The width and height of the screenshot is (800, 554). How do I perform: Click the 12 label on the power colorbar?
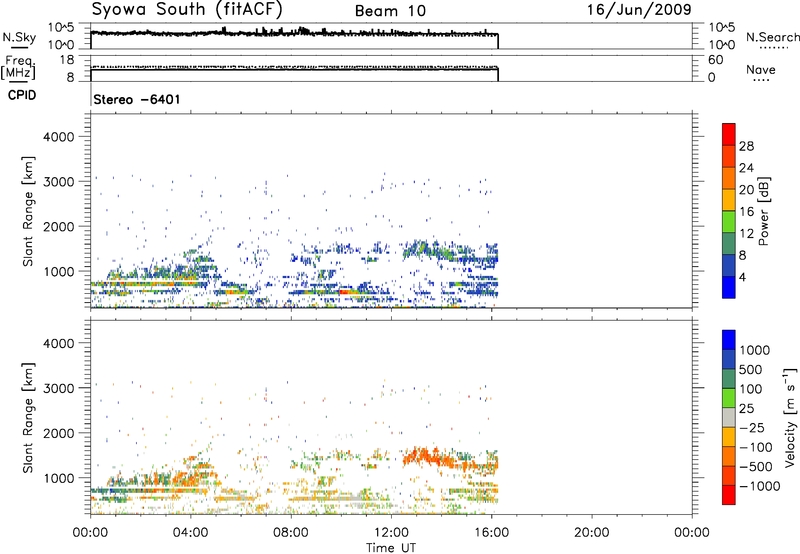click(746, 234)
